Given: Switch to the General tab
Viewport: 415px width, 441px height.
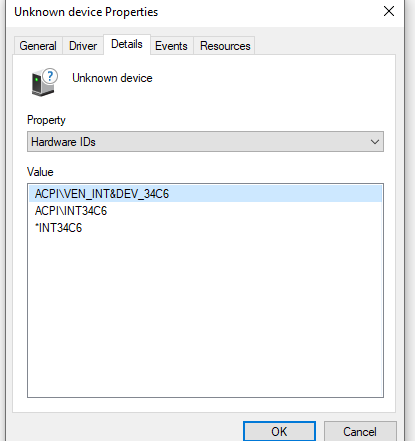Looking at the screenshot, I should [38, 46].
